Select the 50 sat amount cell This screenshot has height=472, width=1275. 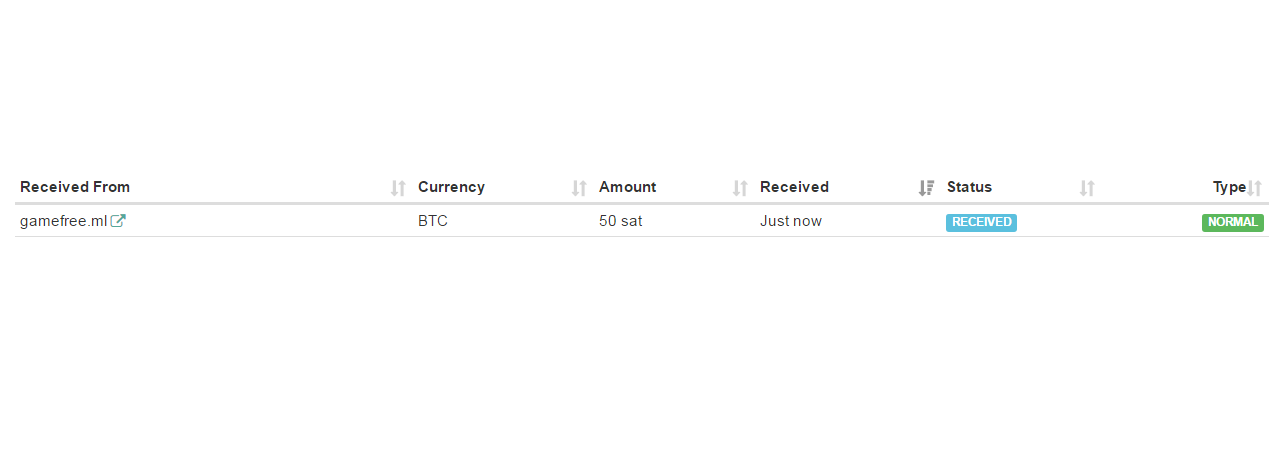pyautogui.click(x=621, y=221)
